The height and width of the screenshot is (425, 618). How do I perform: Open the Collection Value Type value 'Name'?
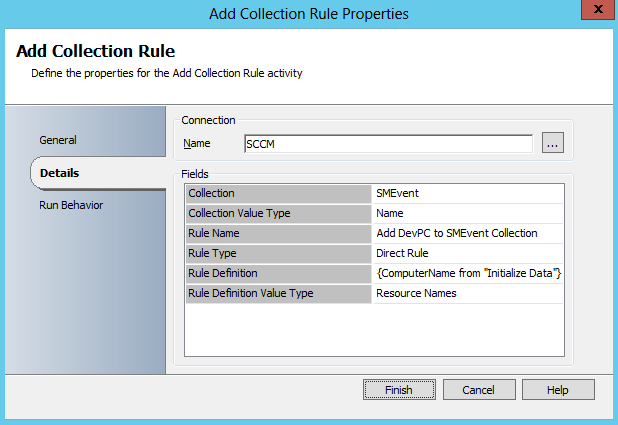[x=467, y=213]
